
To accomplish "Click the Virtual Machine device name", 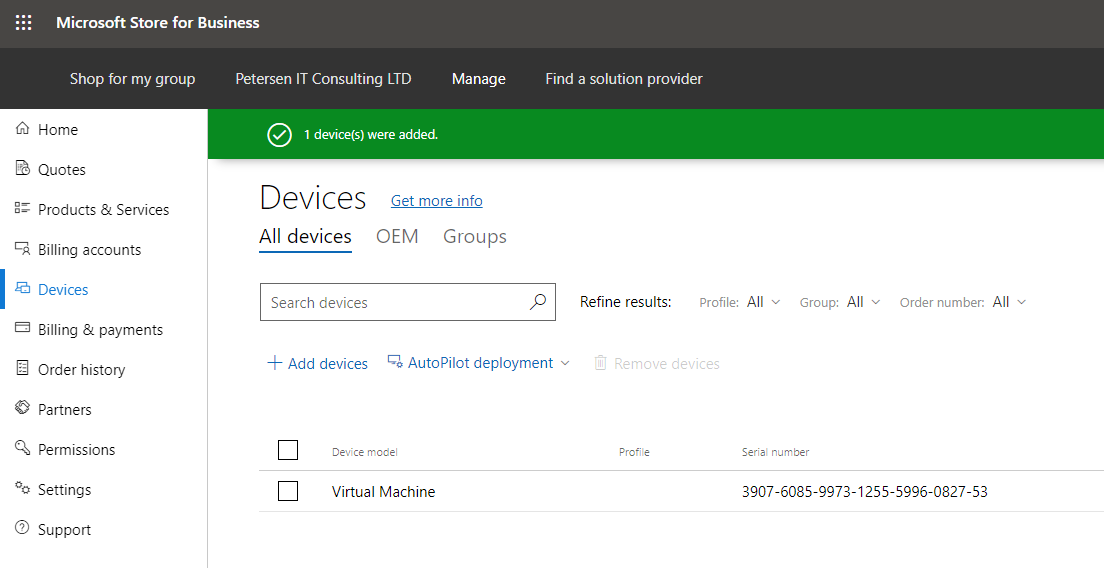I will tap(384, 491).
